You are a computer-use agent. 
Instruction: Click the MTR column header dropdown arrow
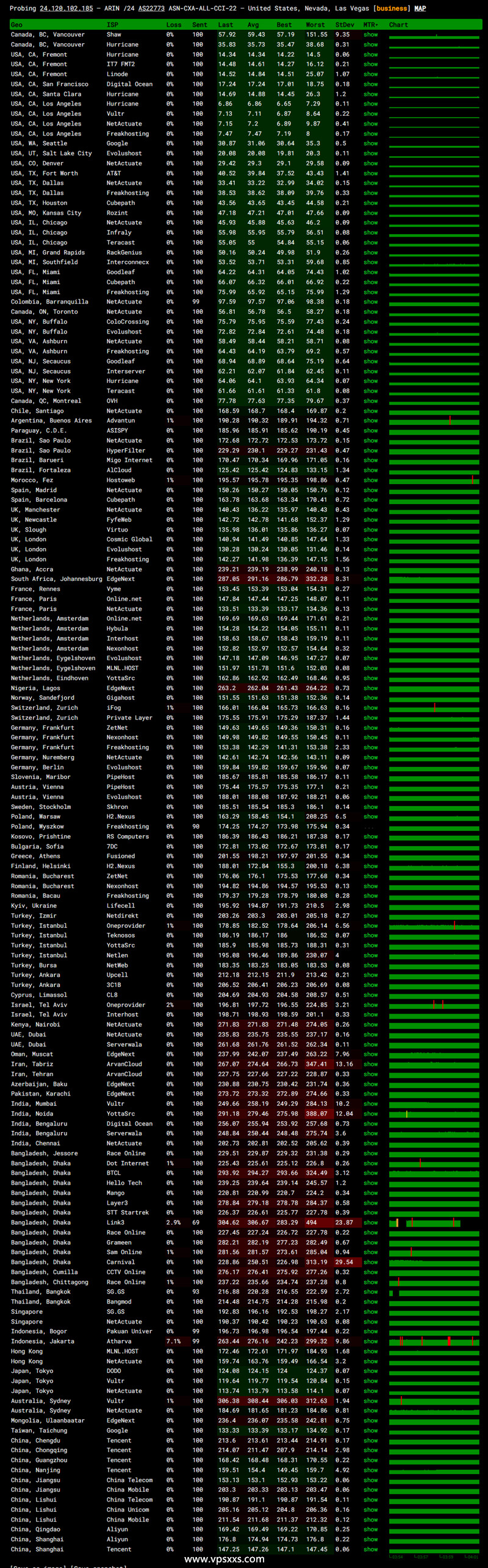click(376, 25)
